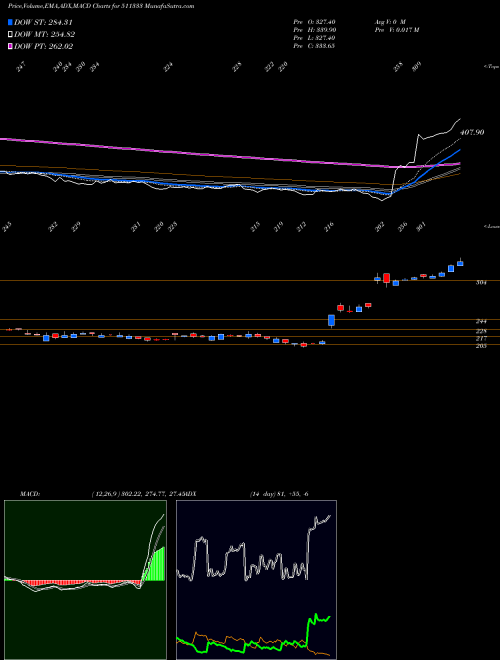Select the chart title mentioning MunafaSutra.com
The image size is (500, 660).
[101, 6]
